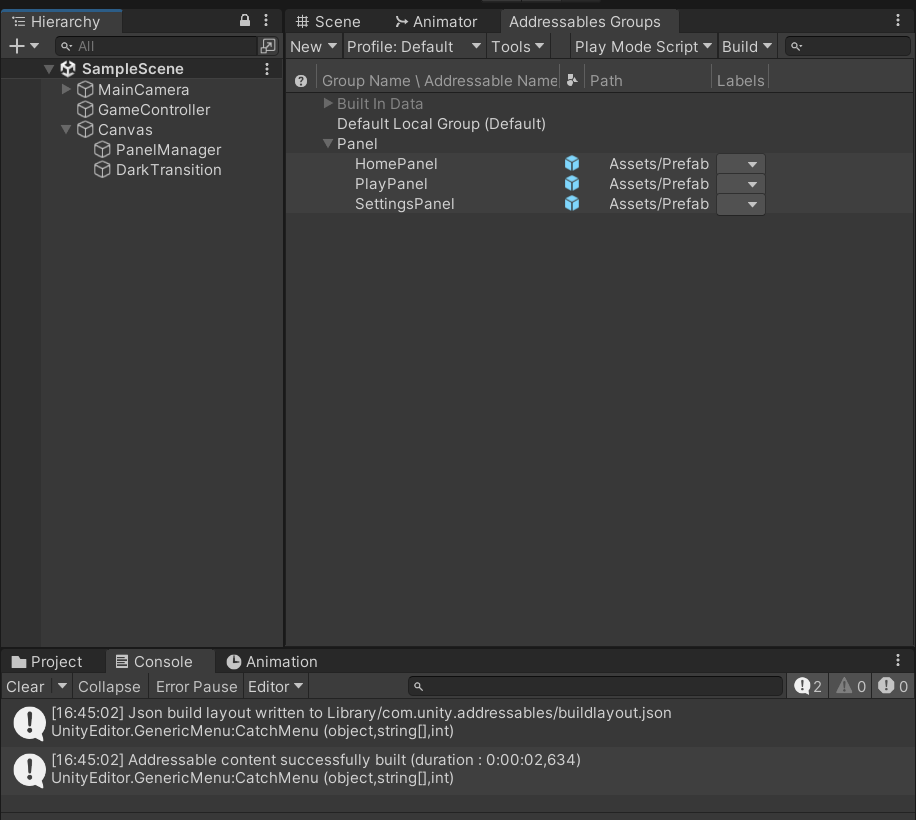This screenshot has height=820, width=916.
Task: Click the help question mark column icon
Action: (x=301, y=81)
